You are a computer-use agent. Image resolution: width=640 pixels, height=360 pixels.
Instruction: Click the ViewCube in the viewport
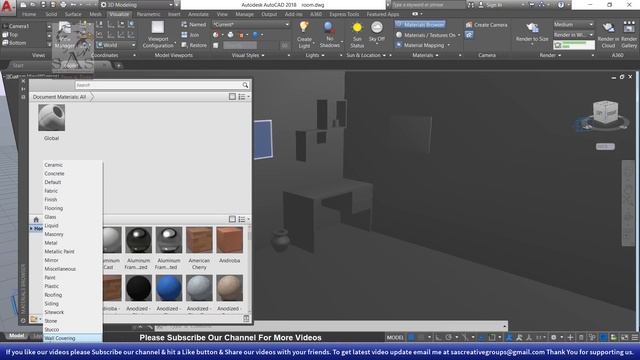tap(605, 112)
